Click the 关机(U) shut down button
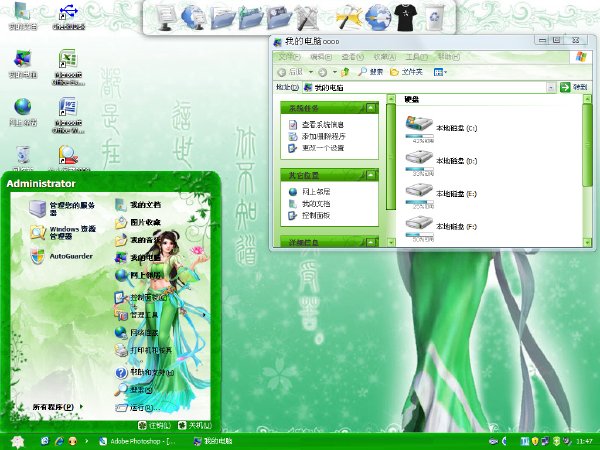The height and width of the screenshot is (450, 600). pos(195,425)
